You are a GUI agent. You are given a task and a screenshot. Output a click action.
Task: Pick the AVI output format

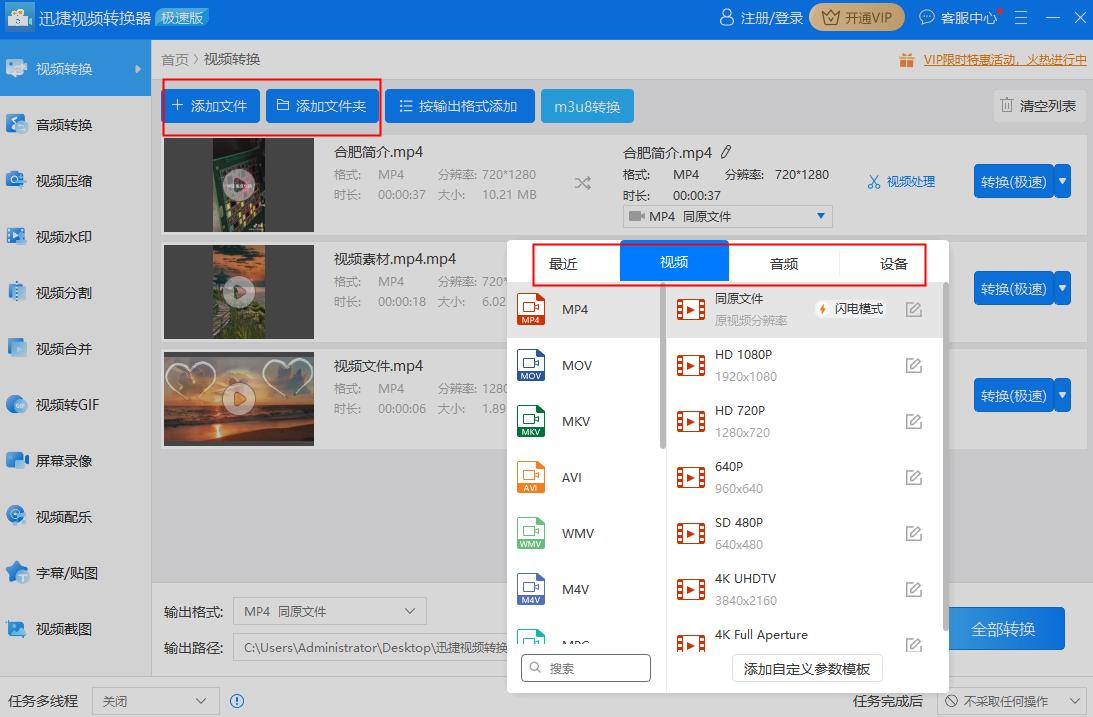(x=570, y=477)
